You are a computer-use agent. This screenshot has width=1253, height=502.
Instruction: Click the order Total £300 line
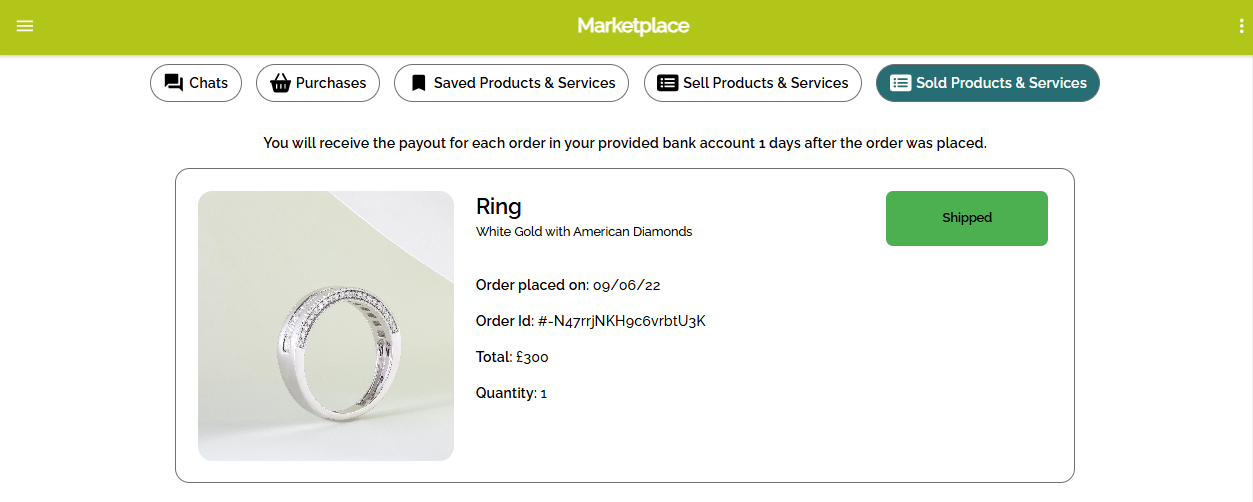pyautogui.click(x=512, y=357)
